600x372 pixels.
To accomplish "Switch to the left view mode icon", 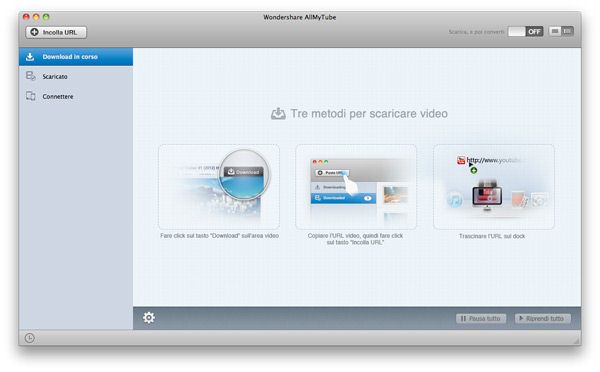I will tap(555, 31).
